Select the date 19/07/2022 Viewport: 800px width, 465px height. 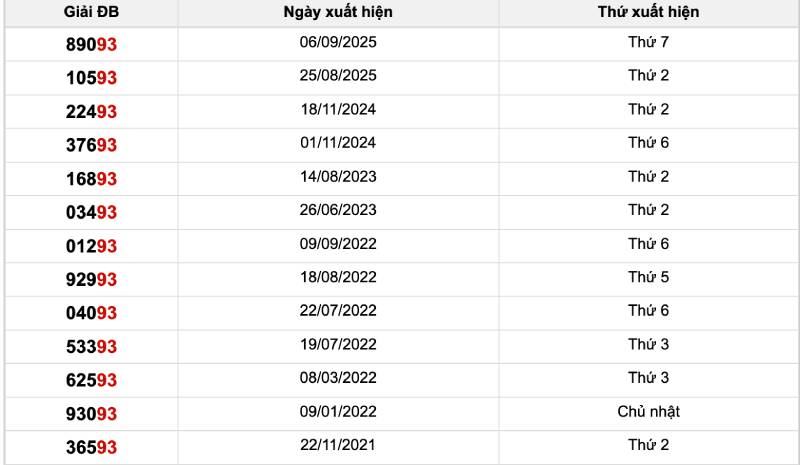tap(338, 344)
